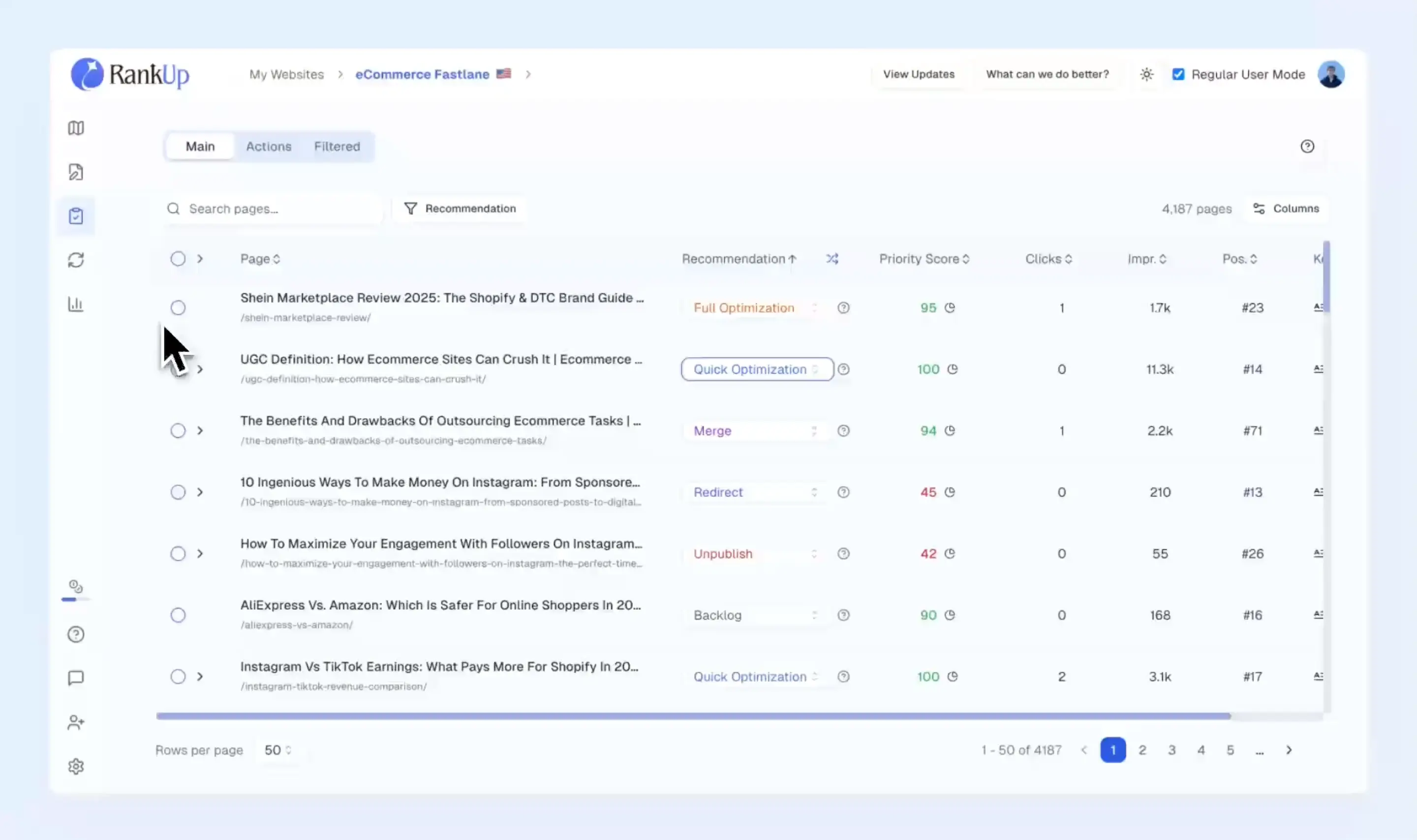Select the AliExpress Vs. Amazon row radio
The height and width of the screenshot is (840, 1417).
(178, 615)
